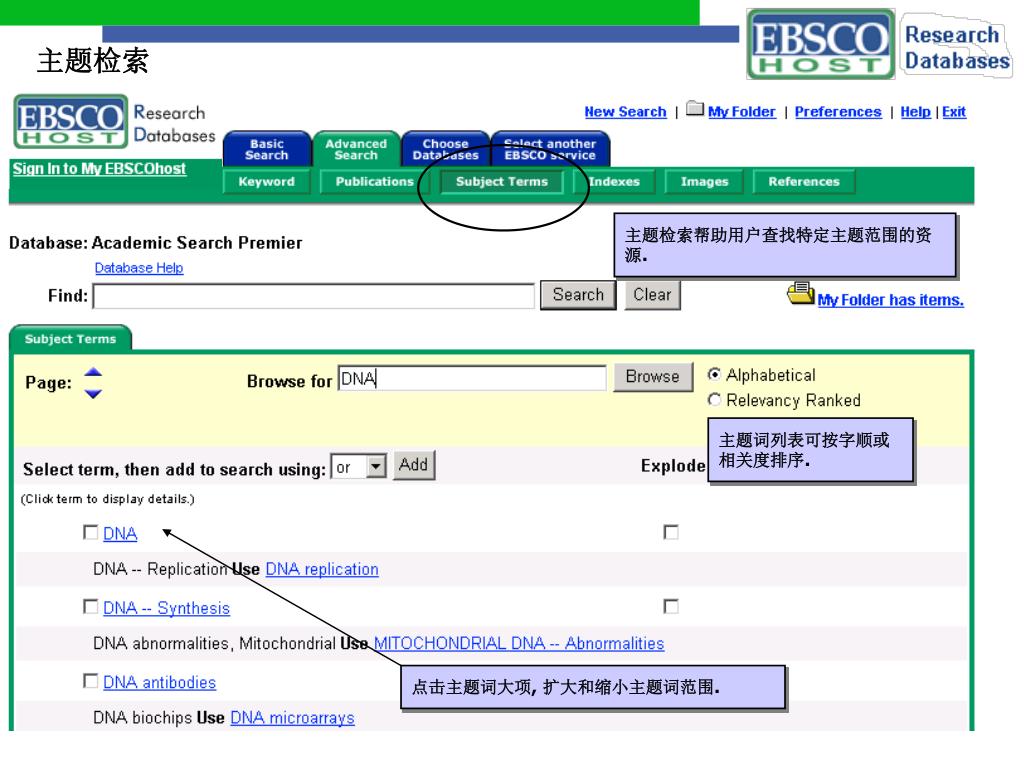Screen dimensions: 1024x768
Task: Click the Keyword sub-tab
Action: (x=266, y=182)
